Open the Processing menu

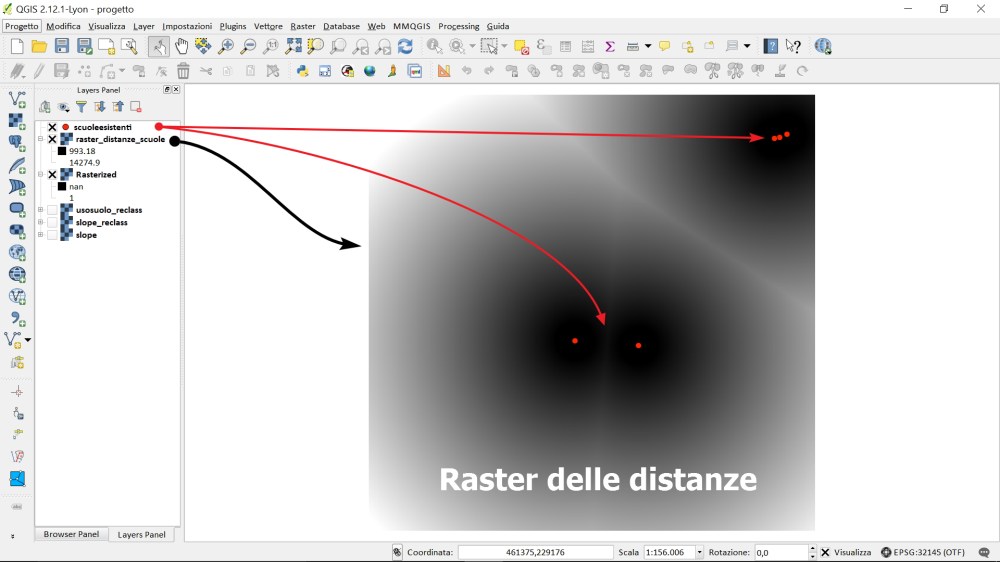[x=459, y=26]
